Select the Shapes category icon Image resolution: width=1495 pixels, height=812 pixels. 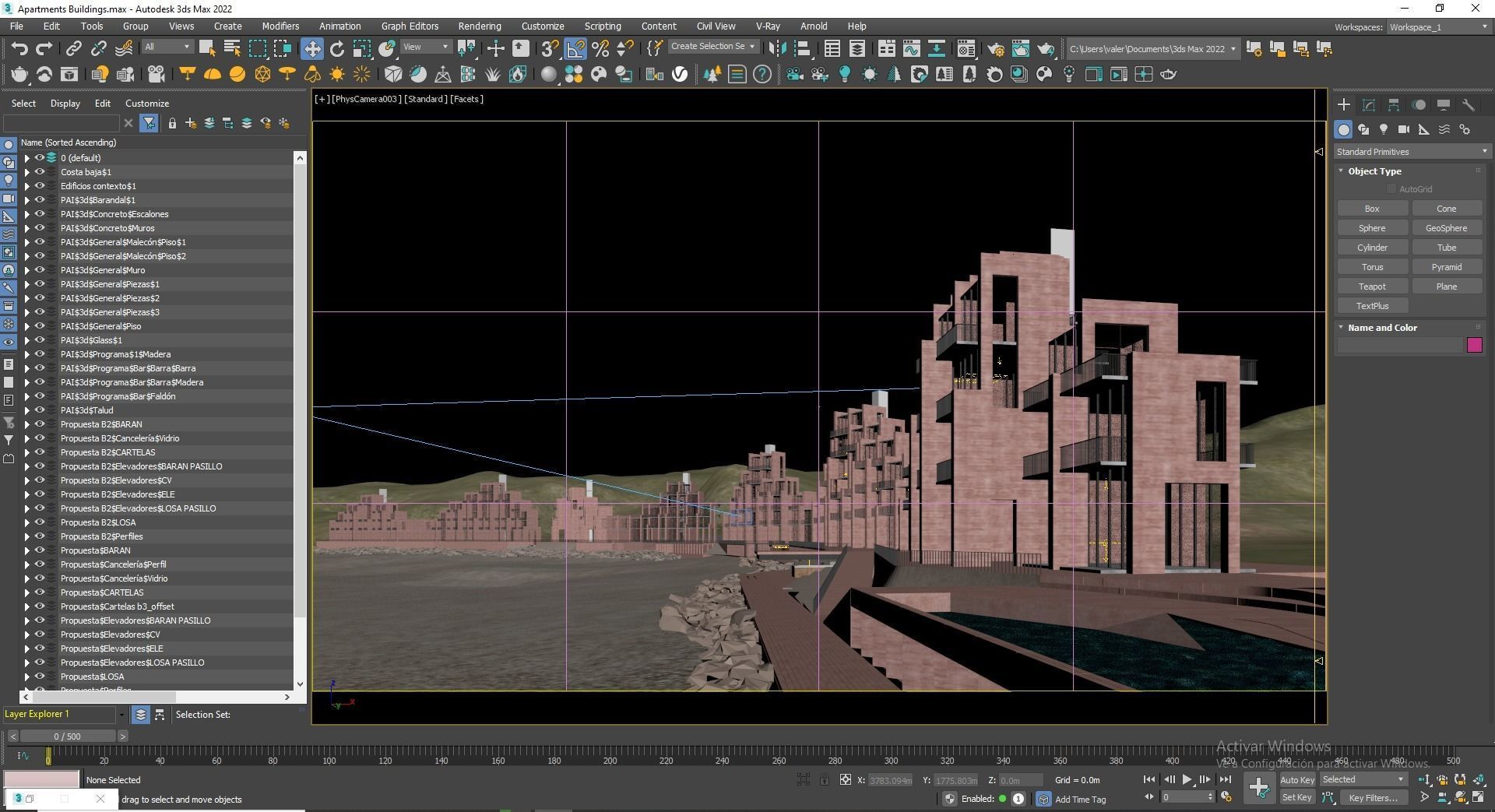(x=1363, y=129)
